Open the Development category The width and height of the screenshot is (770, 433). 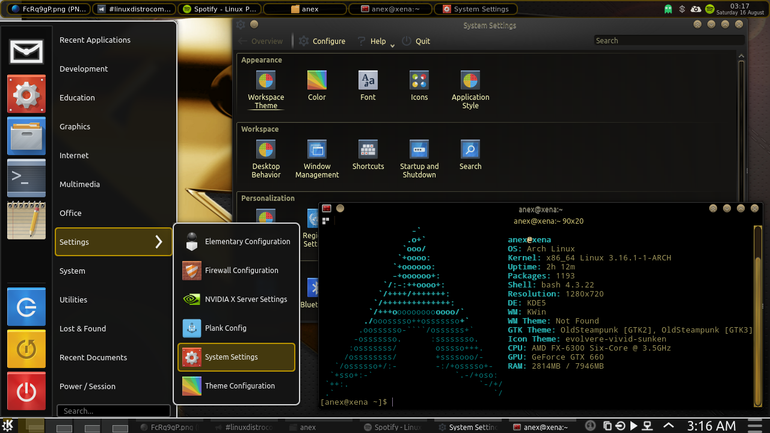[x=113, y=69]
